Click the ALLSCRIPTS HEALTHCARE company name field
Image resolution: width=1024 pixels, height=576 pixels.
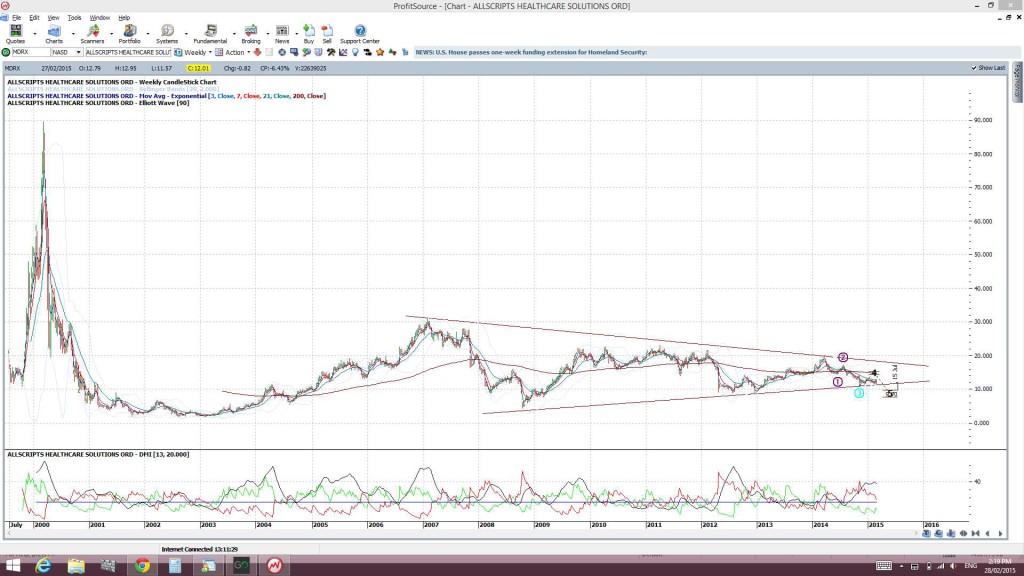[127, 52]
